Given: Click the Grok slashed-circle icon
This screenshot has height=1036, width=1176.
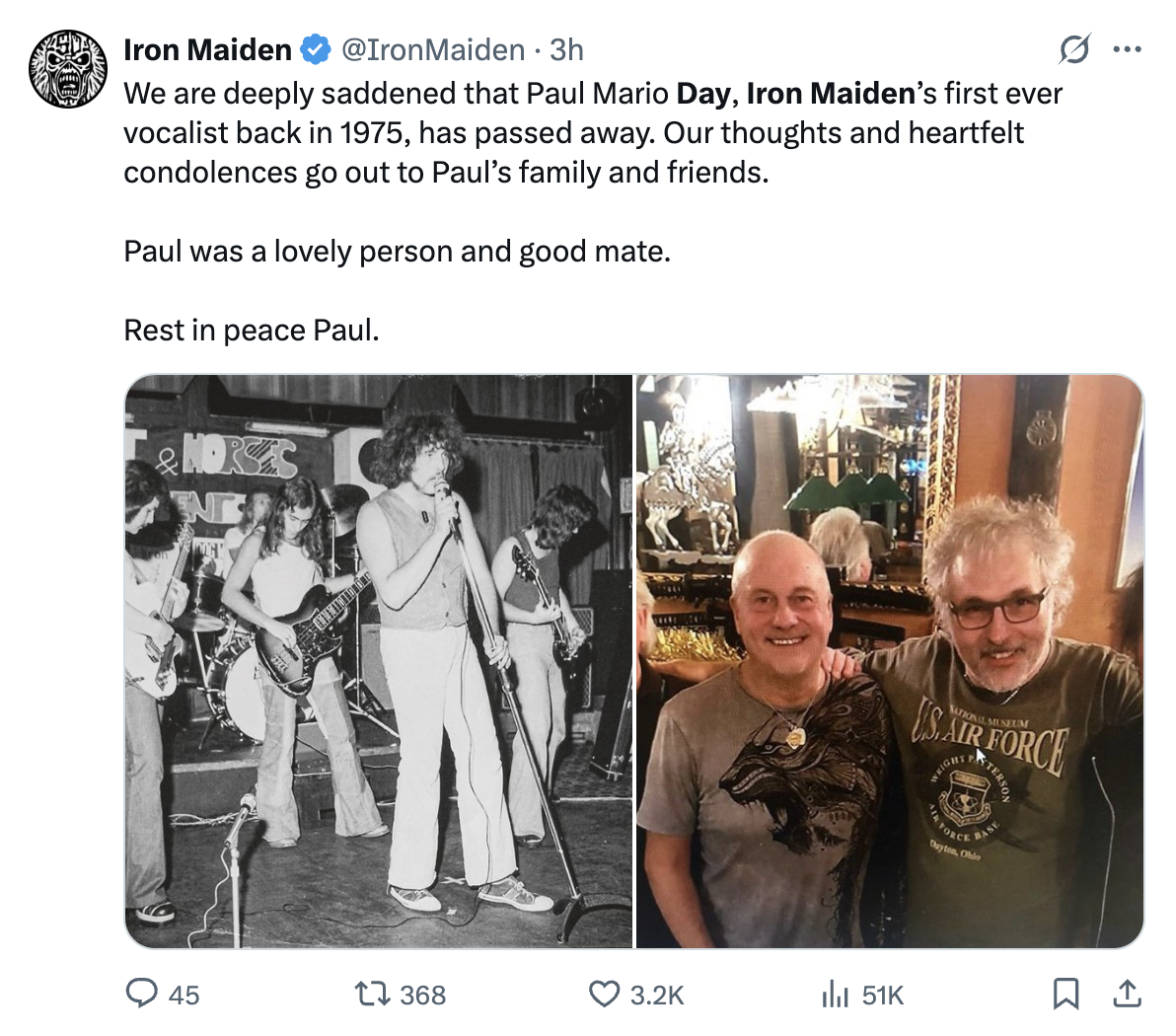Looking at the screenshot, I should point(1074,49).
